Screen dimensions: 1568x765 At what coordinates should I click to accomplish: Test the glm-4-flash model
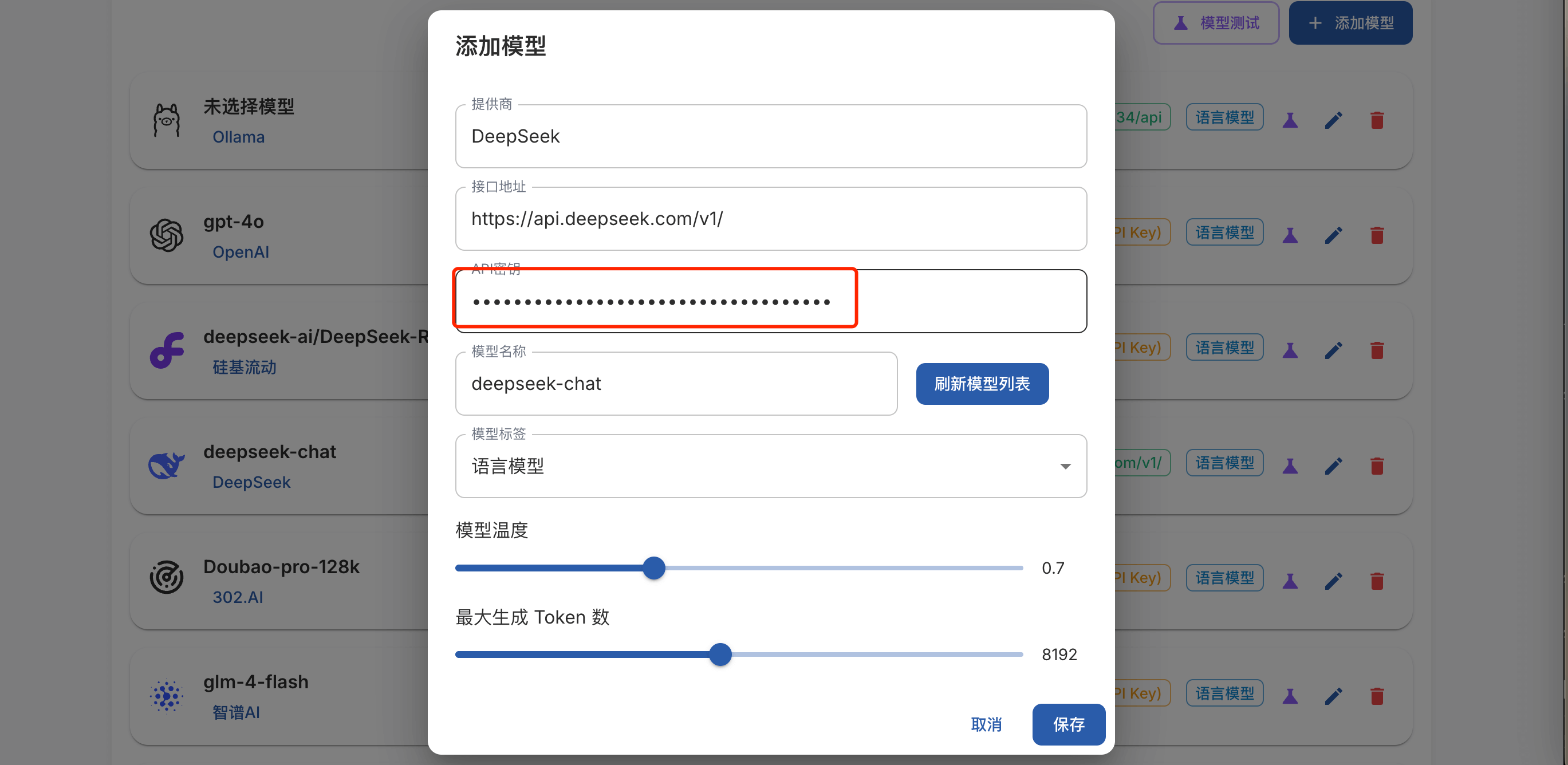1290,696
